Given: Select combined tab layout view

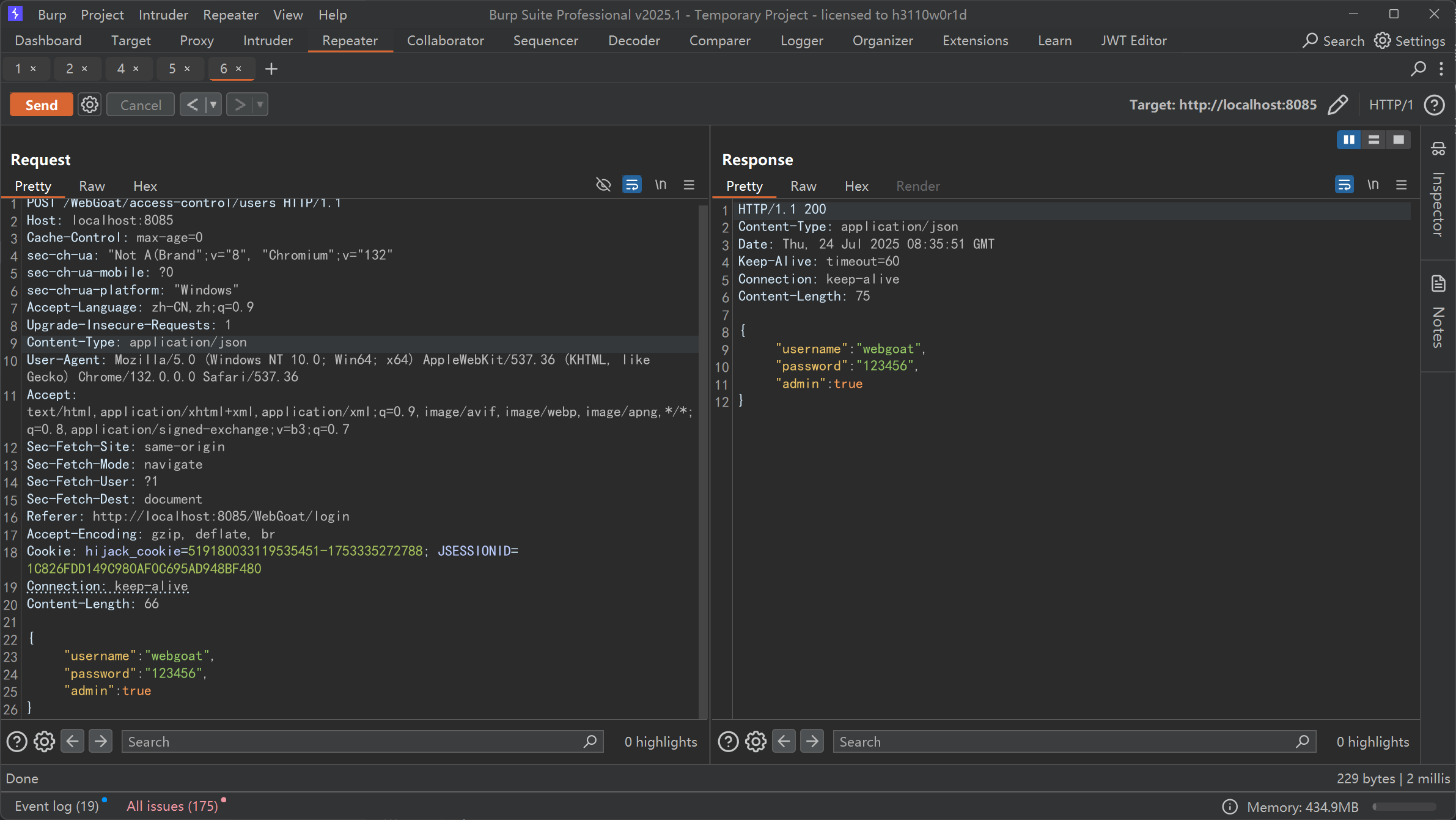Looking at the screenshot, I should tap(1398, 139).
